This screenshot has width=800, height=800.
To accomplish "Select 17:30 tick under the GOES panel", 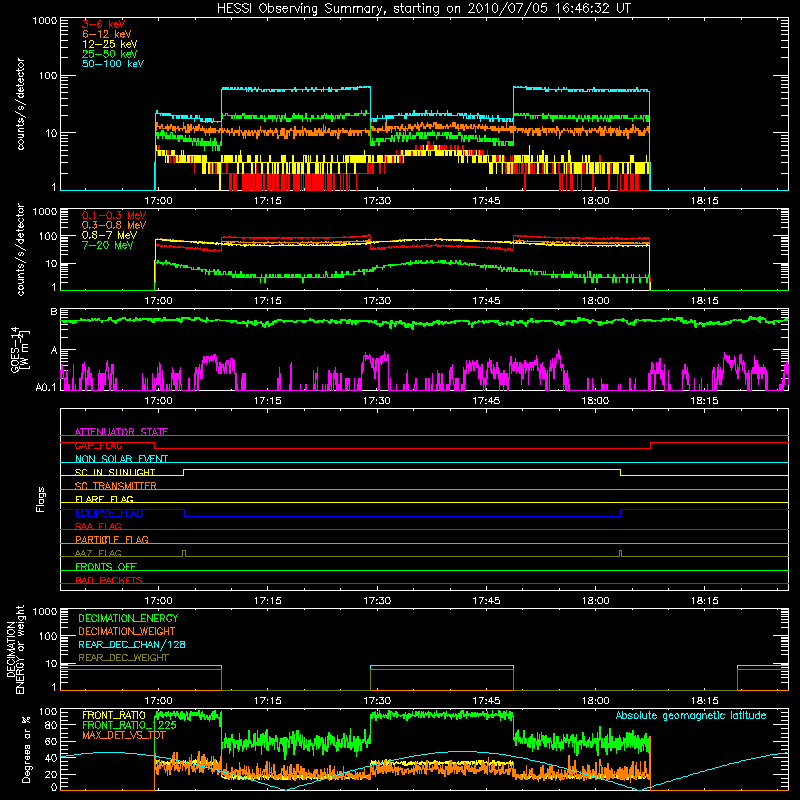I will [377, 401].
